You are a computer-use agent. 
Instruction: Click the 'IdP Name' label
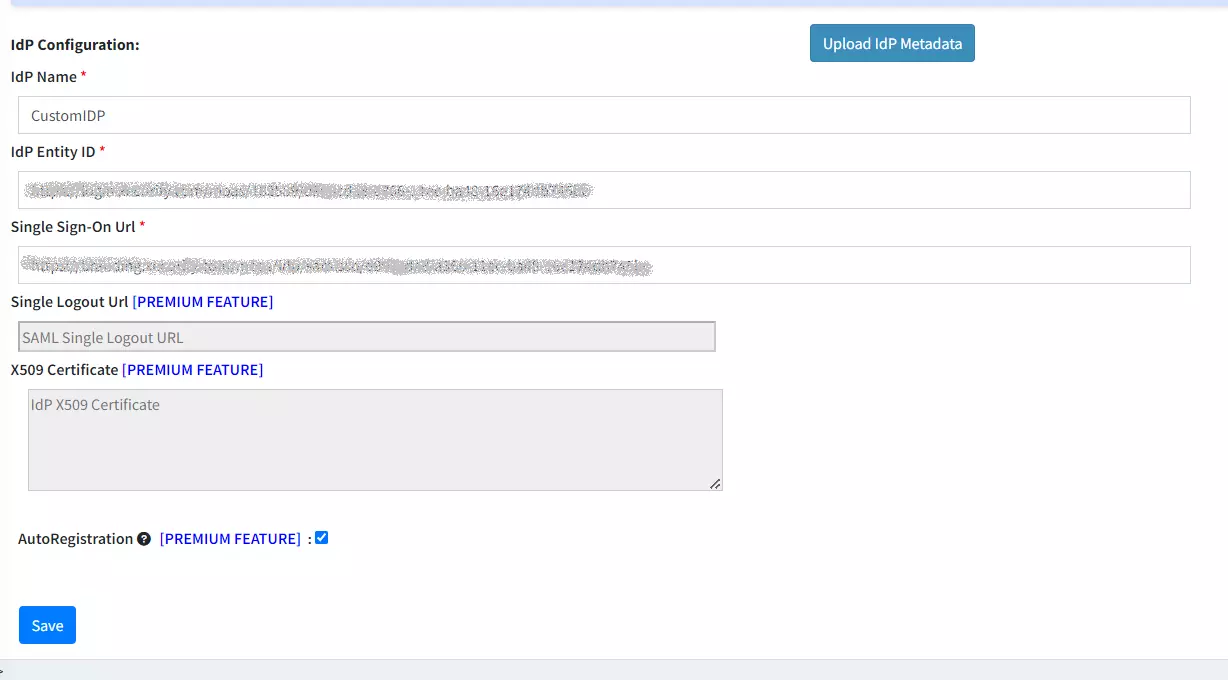click(x=44, y=76)
